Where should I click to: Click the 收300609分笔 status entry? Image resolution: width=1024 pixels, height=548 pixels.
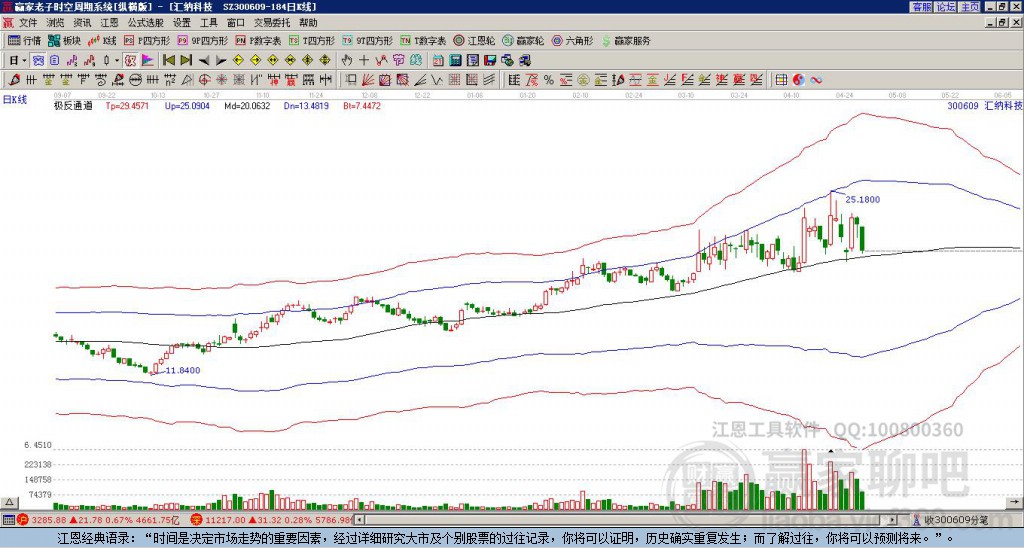click(x=950, y=520)
